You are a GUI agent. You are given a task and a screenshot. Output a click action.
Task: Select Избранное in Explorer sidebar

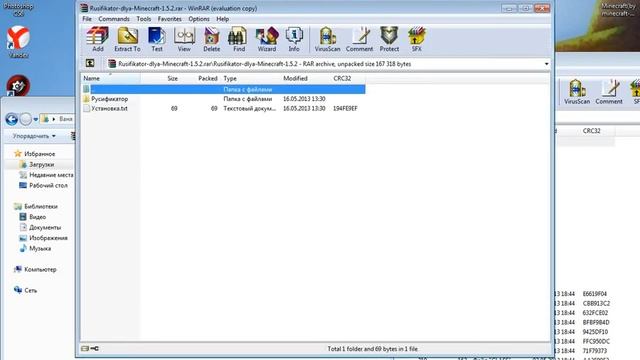[40, 154]
